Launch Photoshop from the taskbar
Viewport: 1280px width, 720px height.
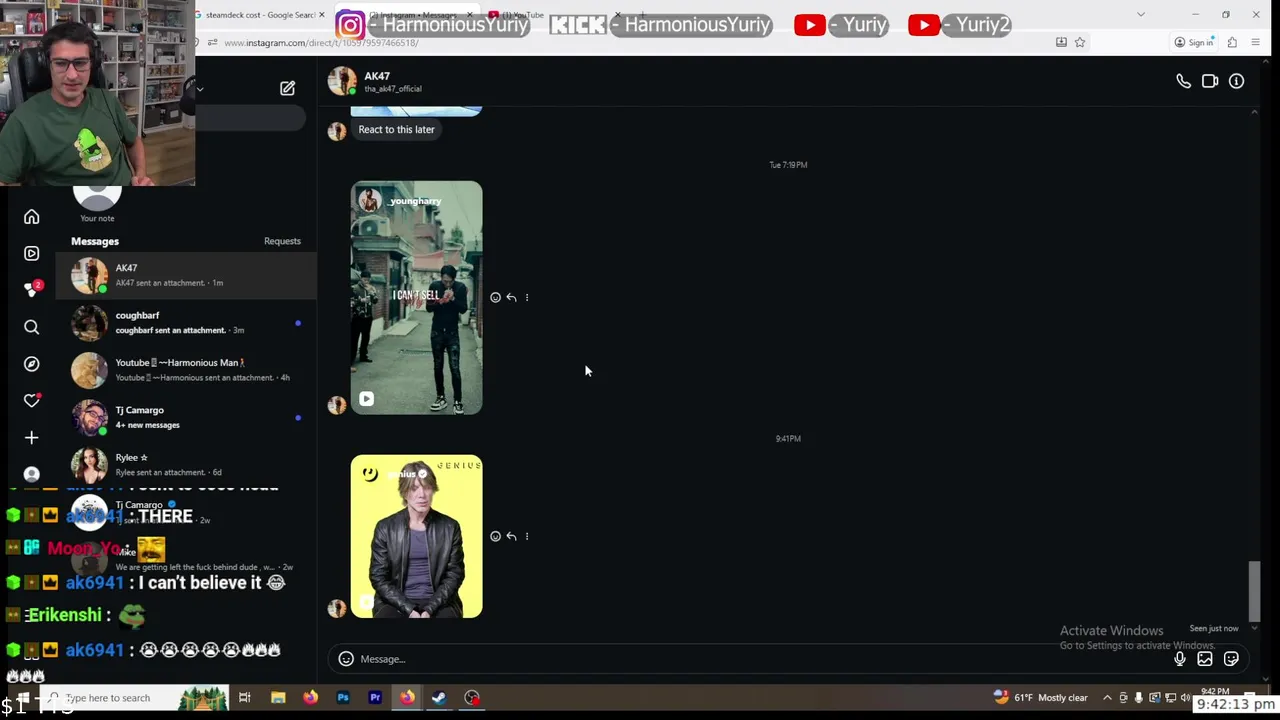[343, 698]
